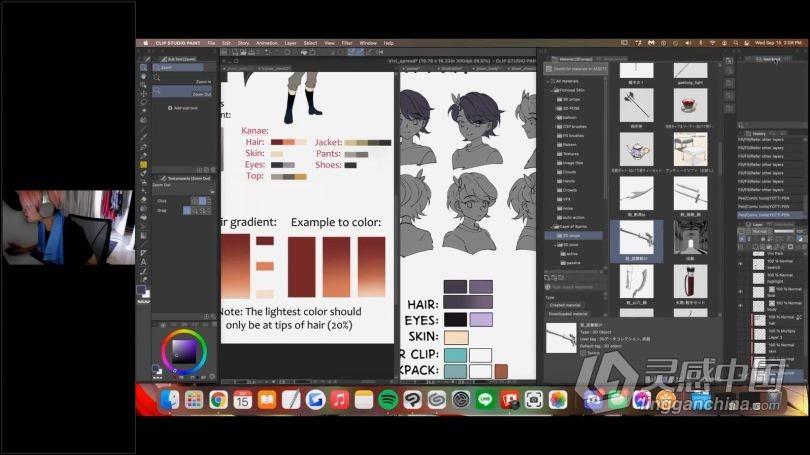Open LINE from the dock
The image size is (810, 455).
[485, 400]
